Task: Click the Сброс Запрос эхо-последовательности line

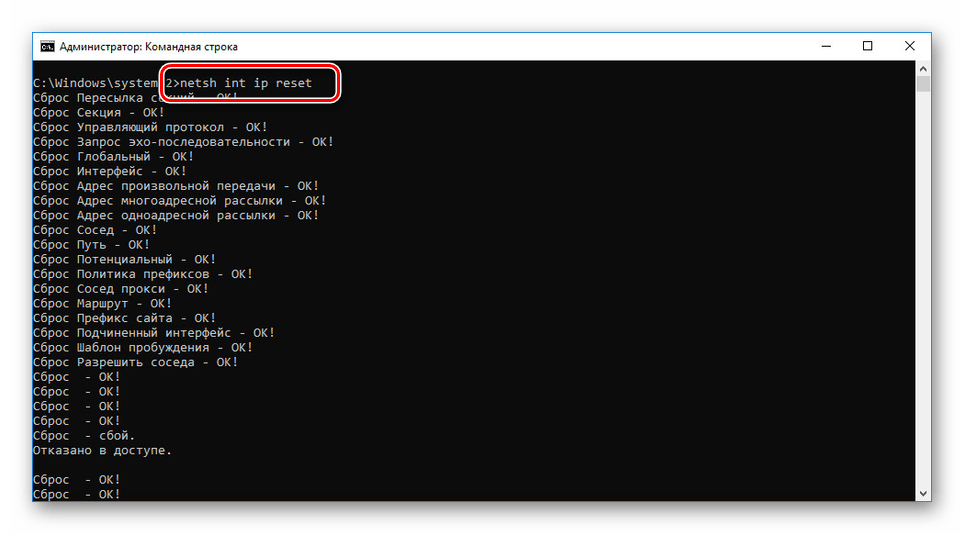Action: [183, 142]
